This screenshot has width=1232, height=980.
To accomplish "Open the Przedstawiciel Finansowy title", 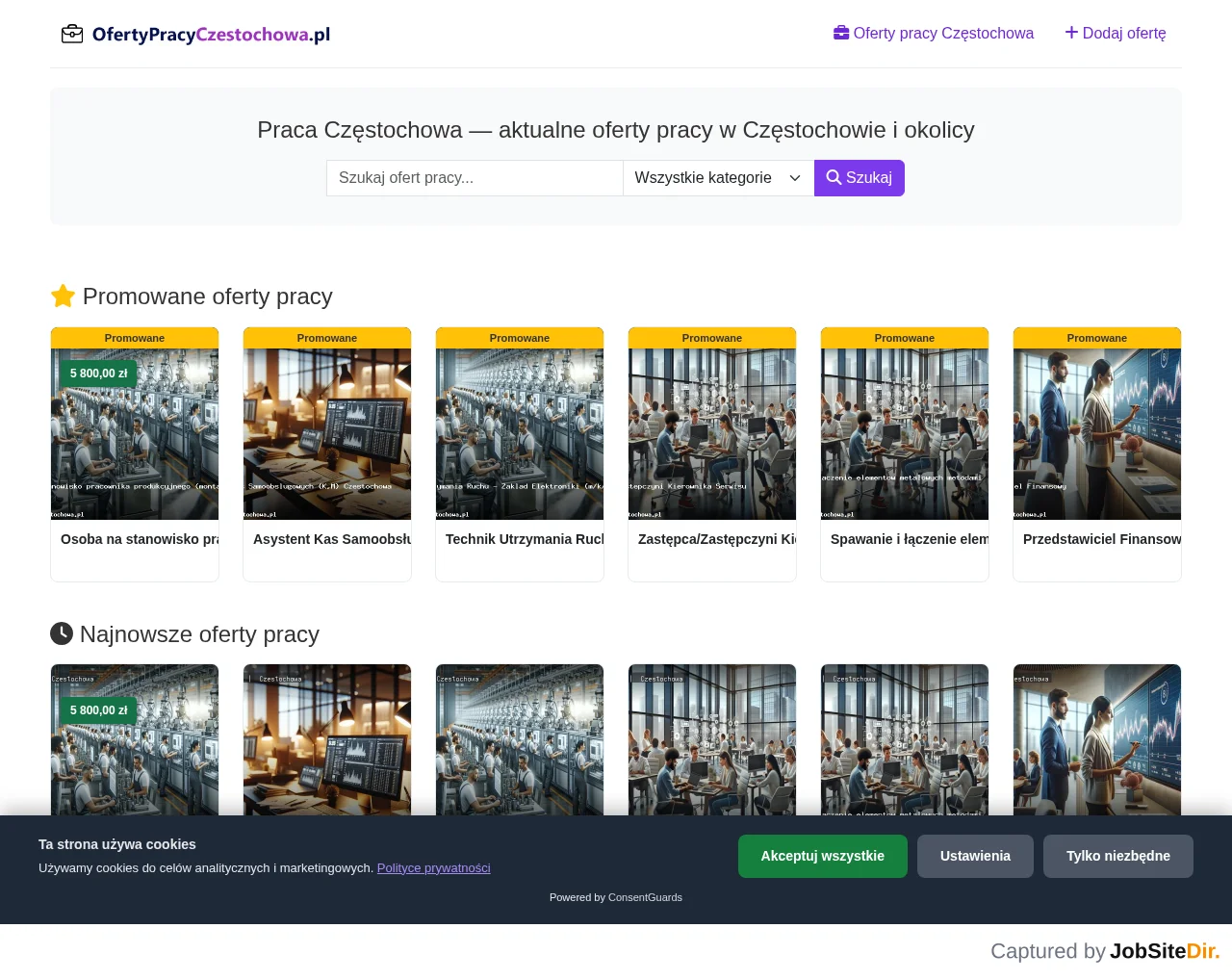I will [1102, 539].
